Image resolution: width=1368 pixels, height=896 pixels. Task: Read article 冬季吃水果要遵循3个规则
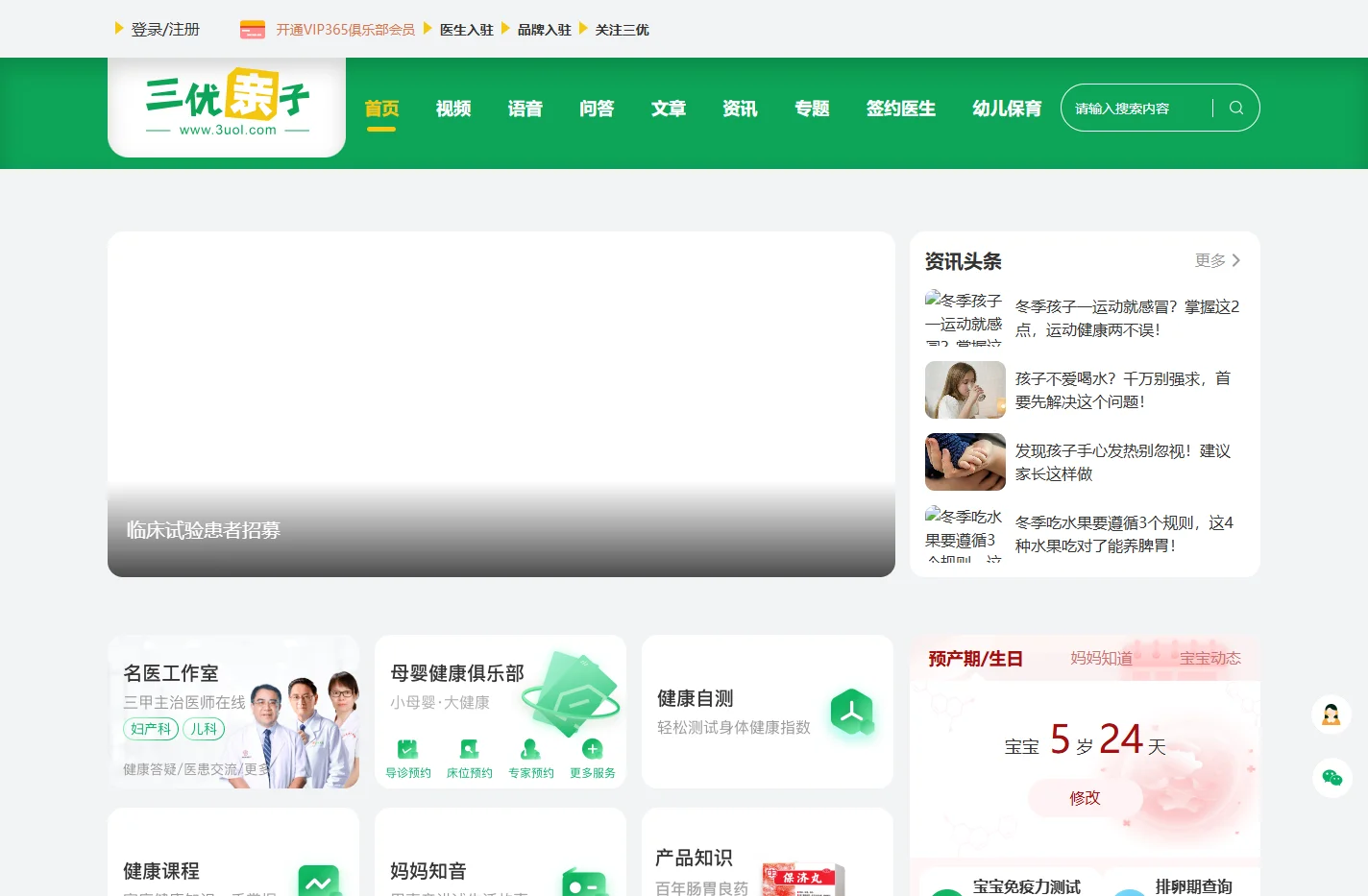click(1124, 534)
